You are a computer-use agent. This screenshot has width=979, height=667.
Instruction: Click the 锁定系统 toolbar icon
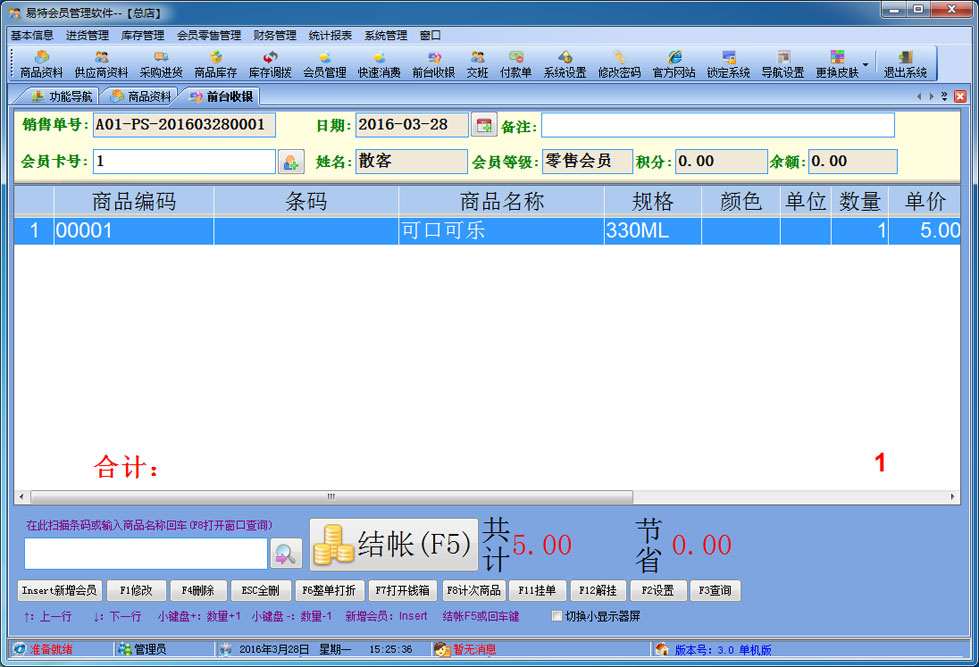point(728,64)
